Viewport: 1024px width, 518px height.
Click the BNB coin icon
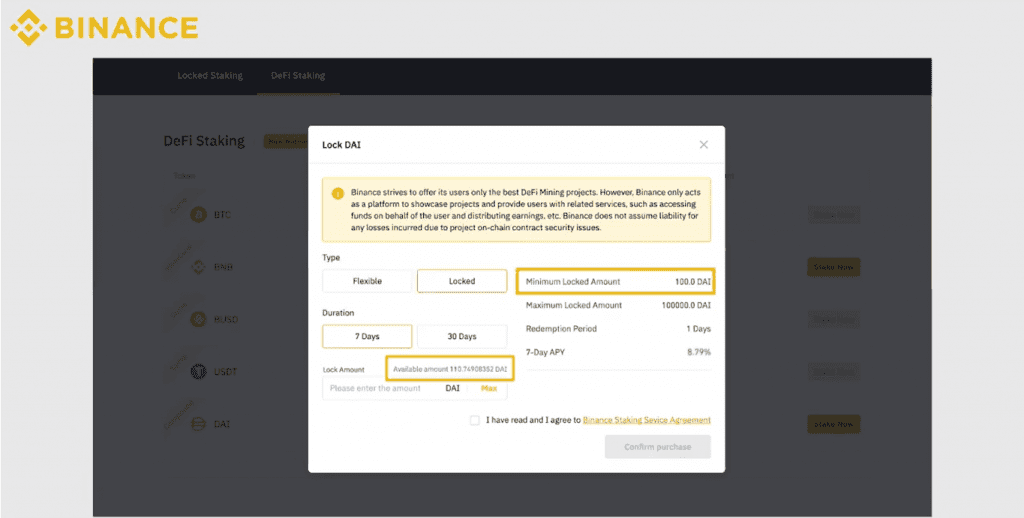tap(198, 267)
